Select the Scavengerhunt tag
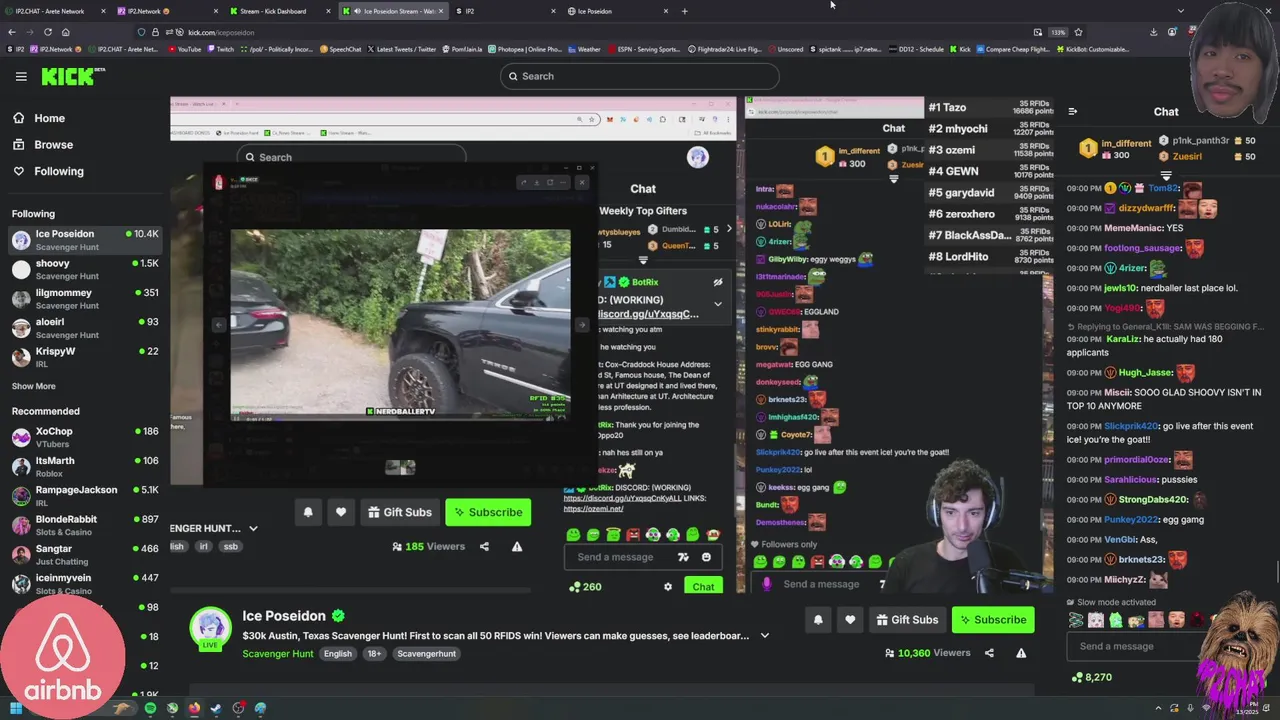This screenshot has width=1280, height=720. click(426, 654)
